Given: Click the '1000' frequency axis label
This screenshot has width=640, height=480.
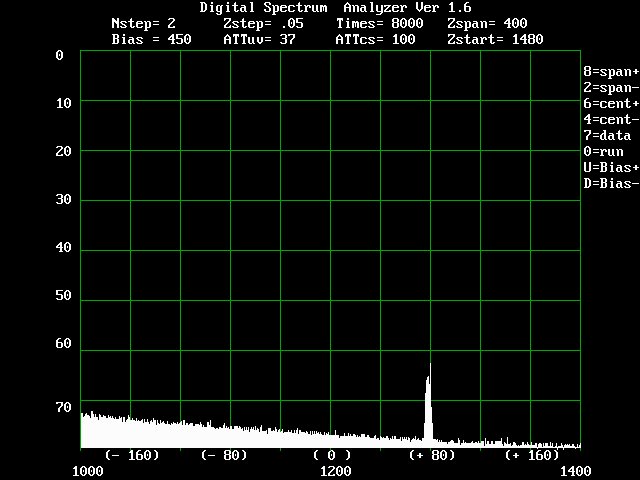Looking at the screenshot, I should pos(88,471).
